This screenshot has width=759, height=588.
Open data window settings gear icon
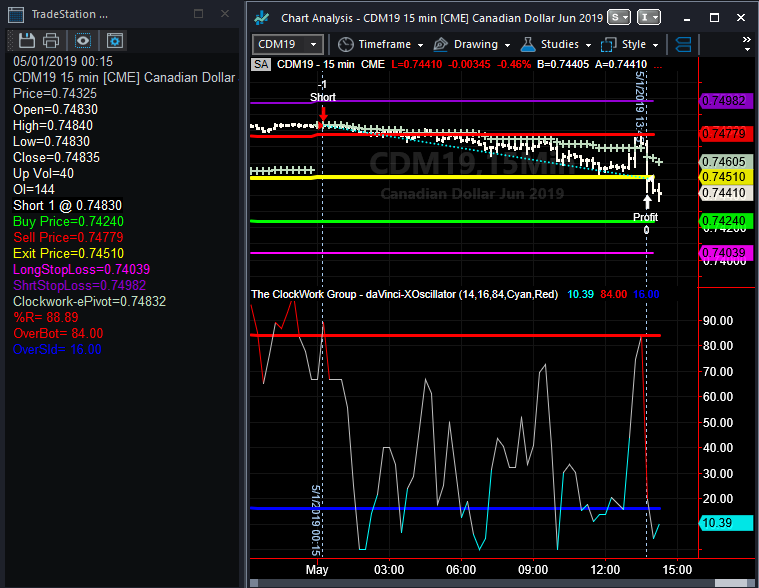(115, 41)
